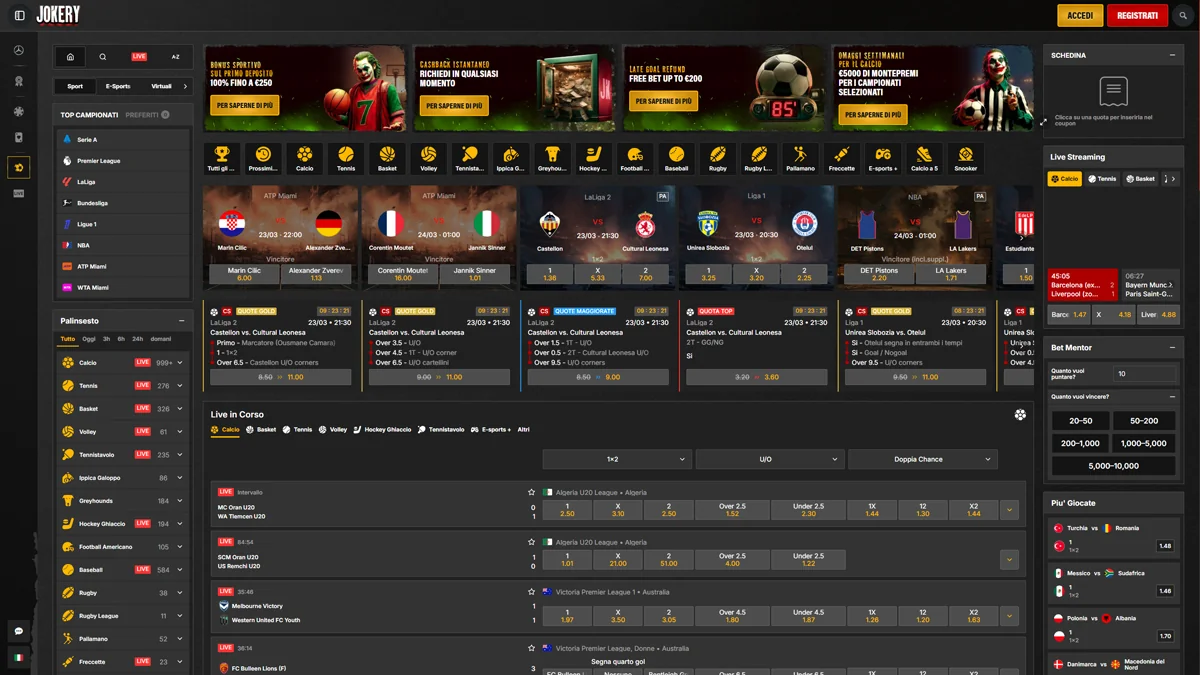1200x675 pixels.
Task: Toggle the sidebar panel icon next to the Jokery logo
Action: (x=19, y=16)
